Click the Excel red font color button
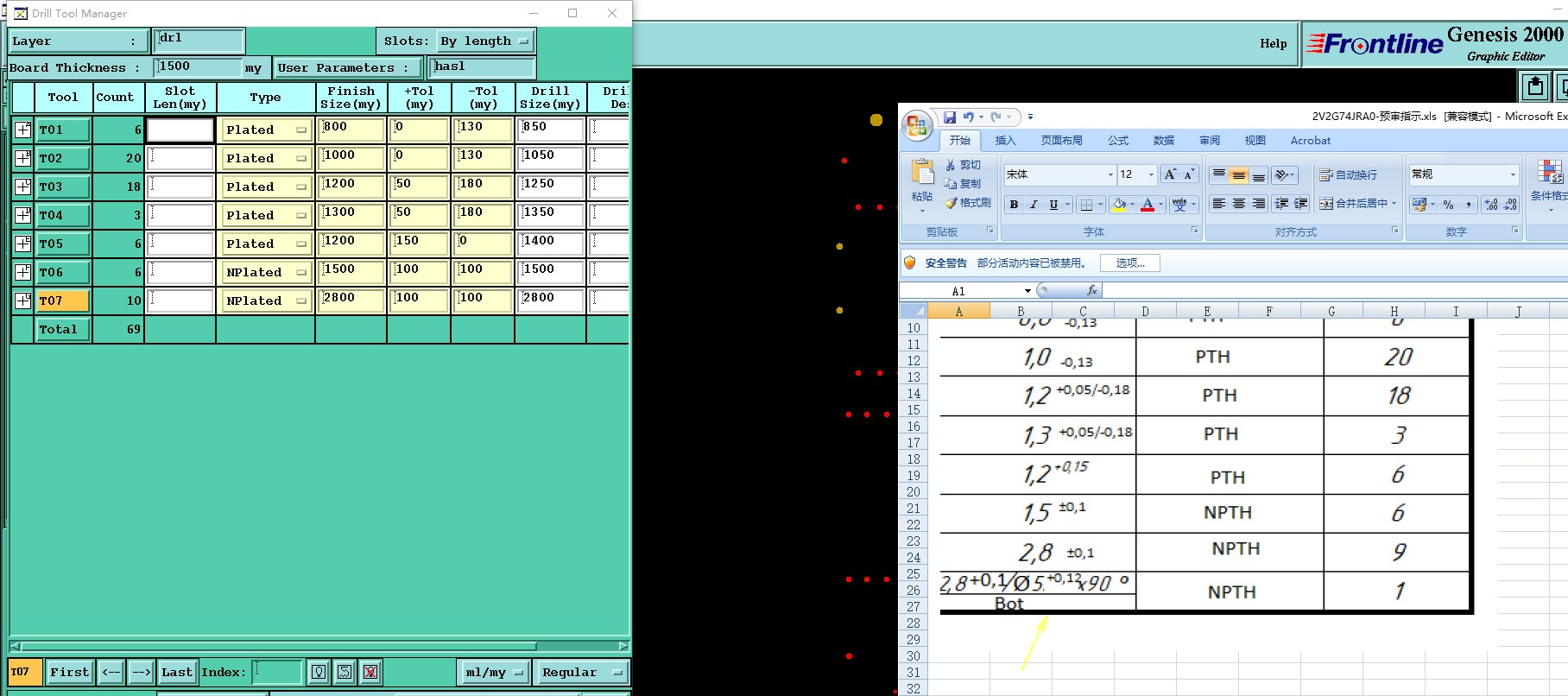 coord(1148,205)
